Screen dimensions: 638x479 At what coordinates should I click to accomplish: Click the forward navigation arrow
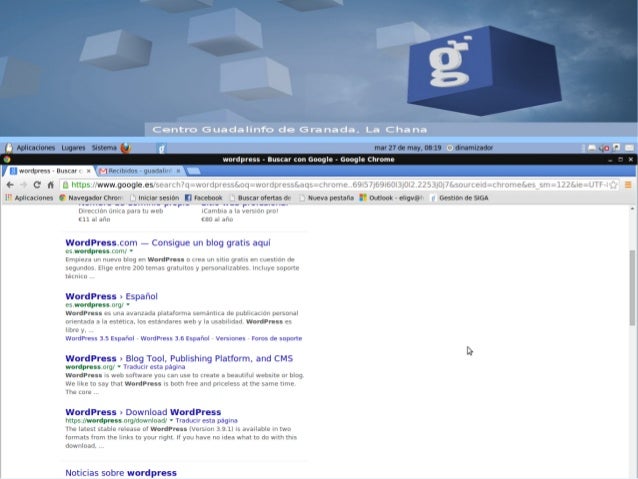24,185
